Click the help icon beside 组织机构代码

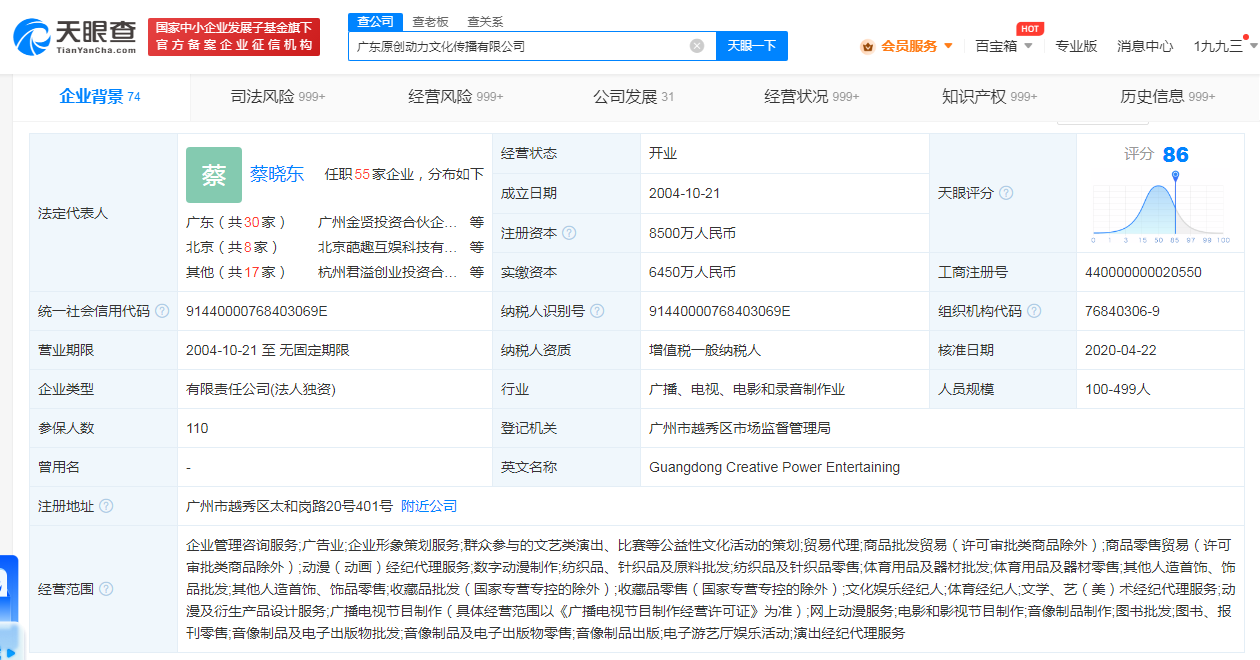1034,311
